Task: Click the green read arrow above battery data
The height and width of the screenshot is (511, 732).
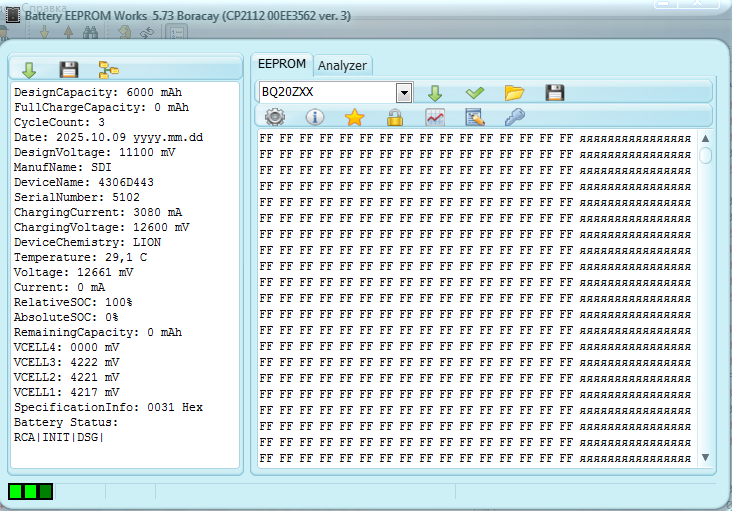Action: coord(29,69)
